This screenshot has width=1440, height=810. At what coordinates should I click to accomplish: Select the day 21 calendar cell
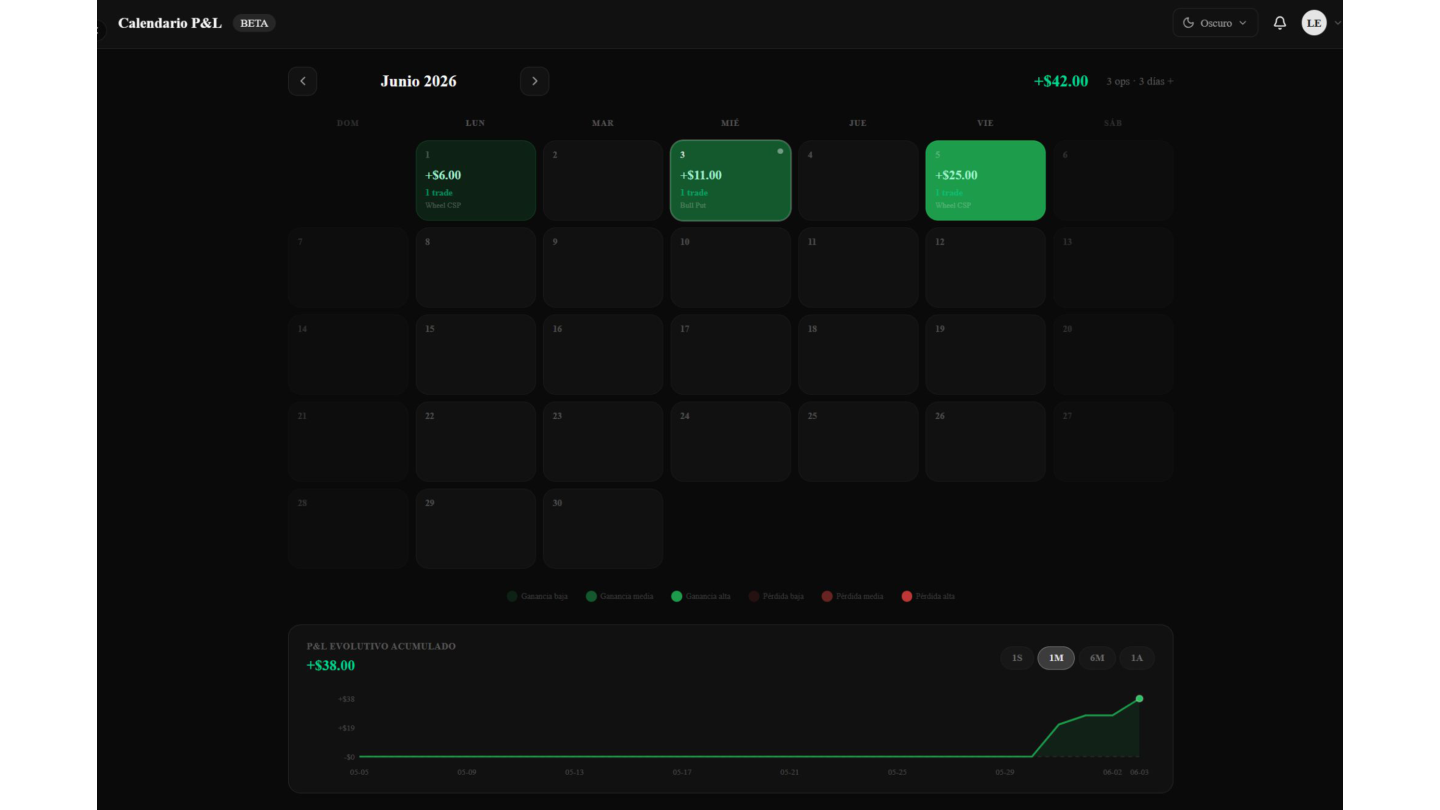coord(348,441)
